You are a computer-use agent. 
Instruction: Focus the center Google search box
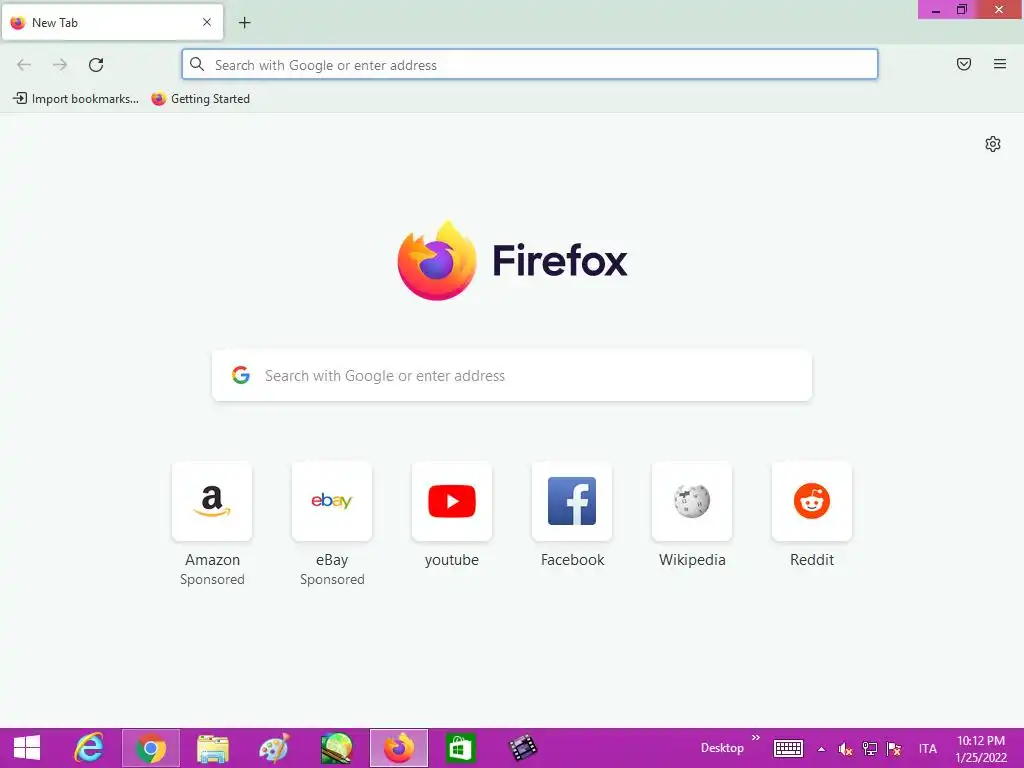click(511, 376)
